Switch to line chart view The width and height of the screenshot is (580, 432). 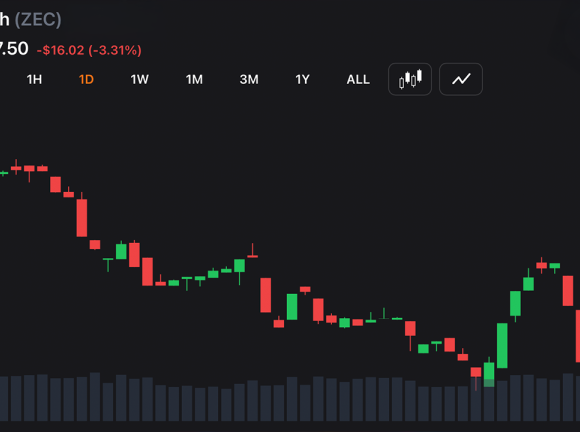pyautogui.click(x=461, y=79)
